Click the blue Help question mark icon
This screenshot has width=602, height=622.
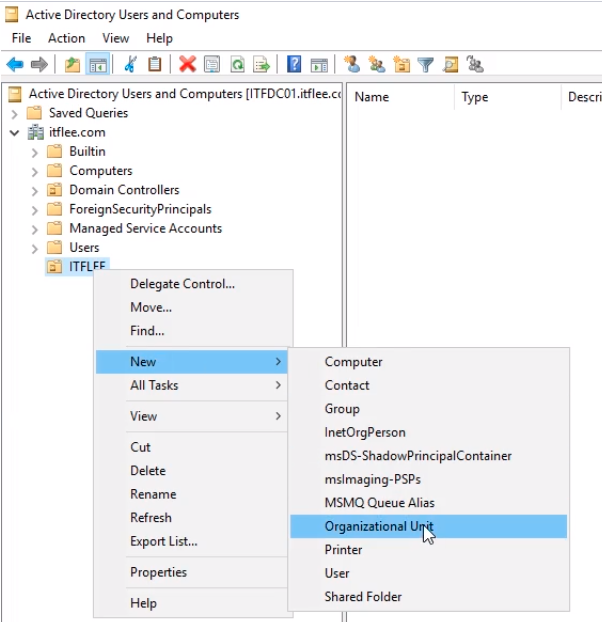pos(294,64)
